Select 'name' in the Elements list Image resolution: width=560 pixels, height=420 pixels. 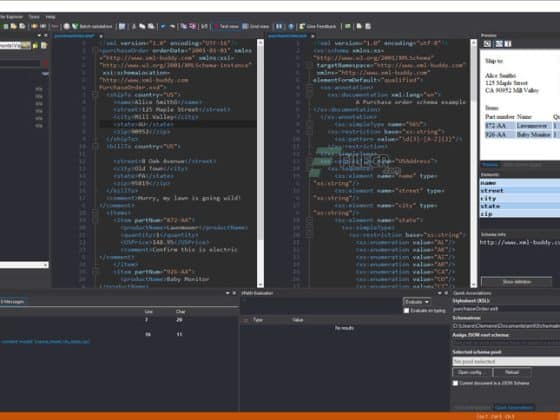tap(520, 183)
